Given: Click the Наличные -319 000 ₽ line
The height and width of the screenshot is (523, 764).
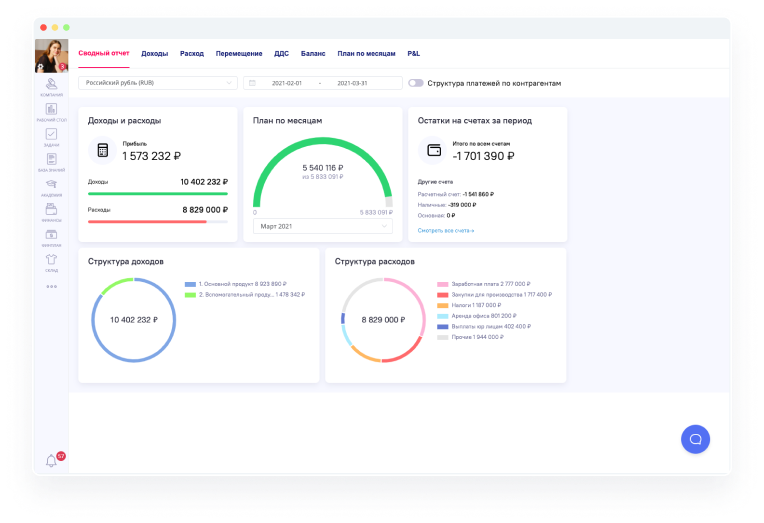Looking at the screenshot, I should [447, 205].
